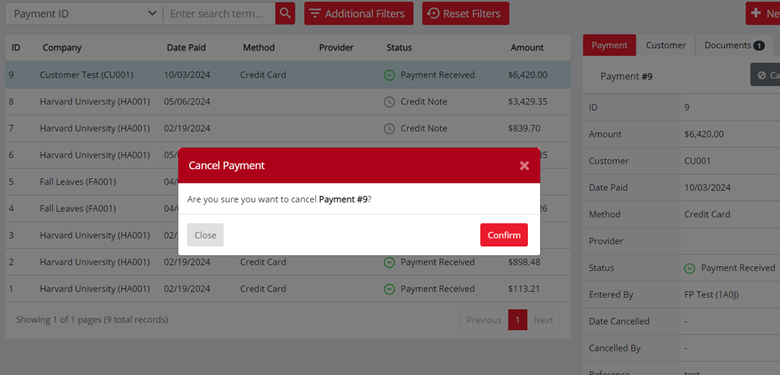Viewport: 780px width, 375px height.
Task: Select the $839.70 credit note row
Action: click(x=288, y=128)
